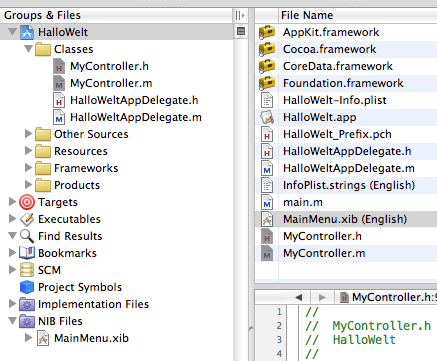Click the square button right of HalloWelt row
Viewport: 437px width, 361px height.
pos(241,32)
